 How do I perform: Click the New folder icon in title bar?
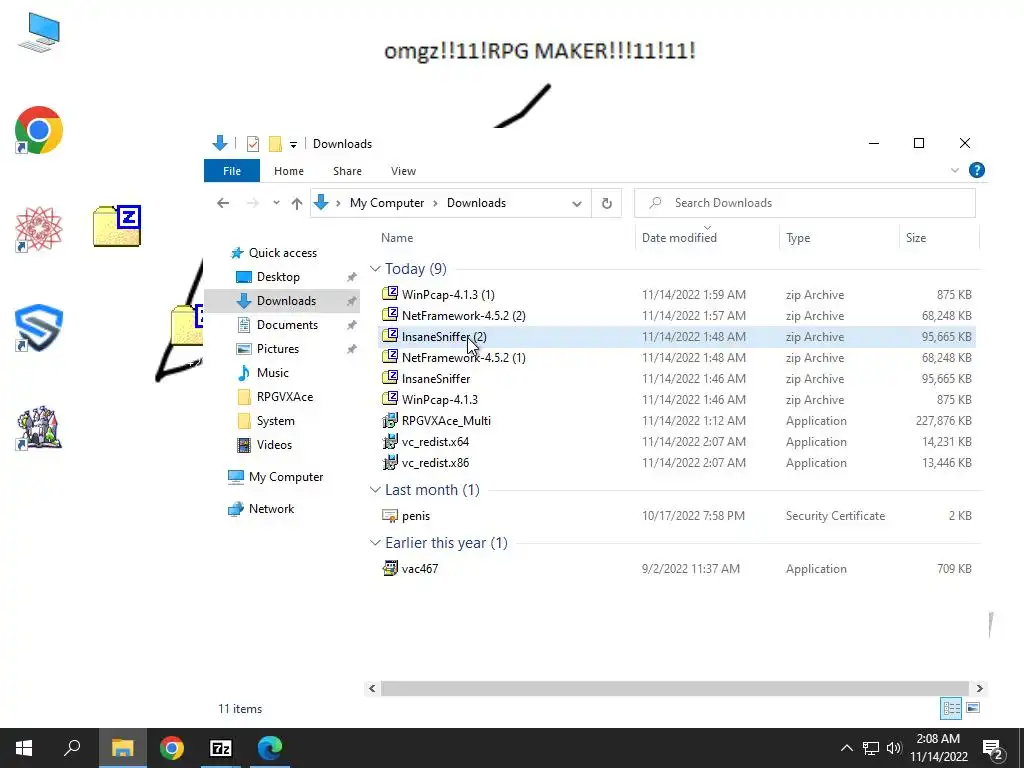coord(276,144)
